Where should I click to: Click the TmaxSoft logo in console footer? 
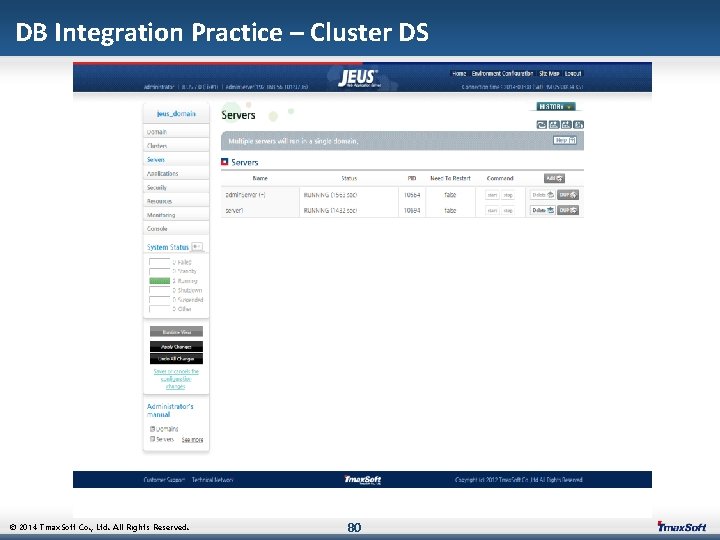tap(363, 479)
